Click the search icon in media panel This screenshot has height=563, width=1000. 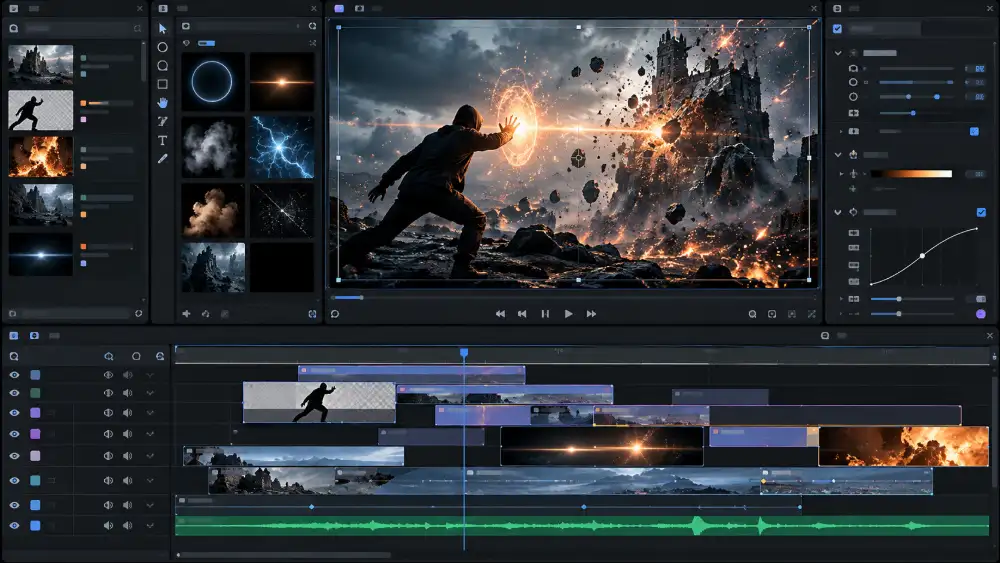coord(13,29)
